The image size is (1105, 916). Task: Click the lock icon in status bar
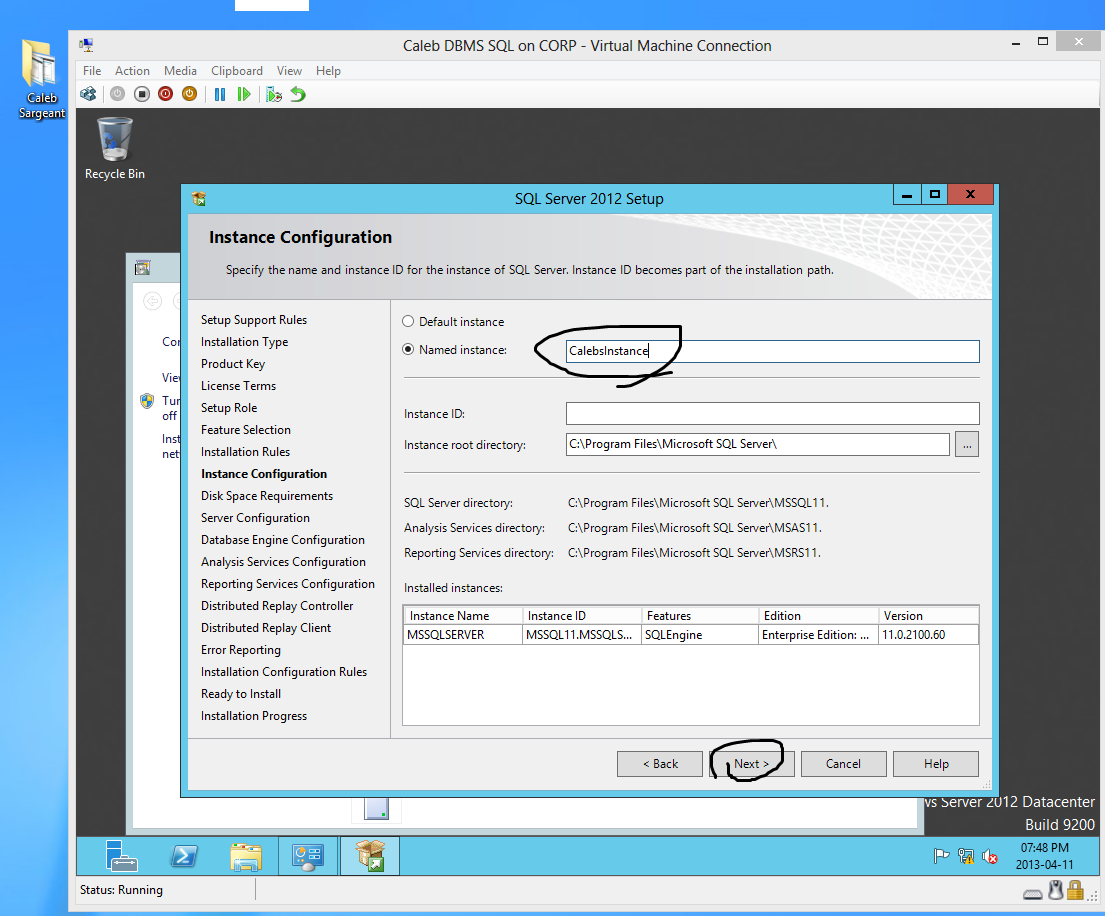click(x=1075, y=890)
